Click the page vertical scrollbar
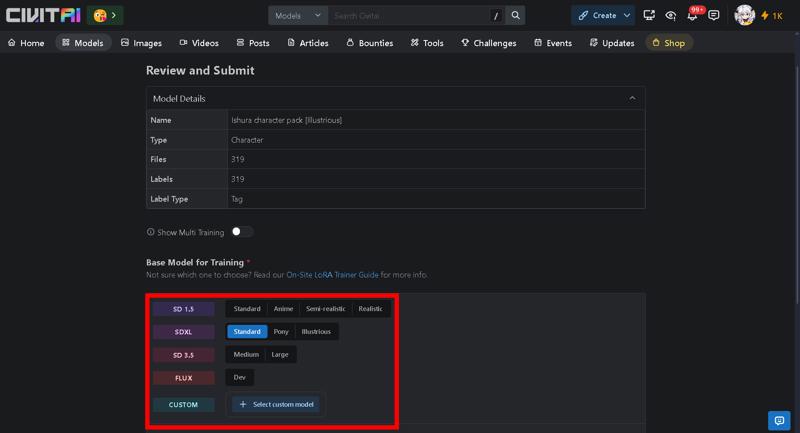Image resolution: width=800 pixels, height=433 pixels. tap(797, 184)
